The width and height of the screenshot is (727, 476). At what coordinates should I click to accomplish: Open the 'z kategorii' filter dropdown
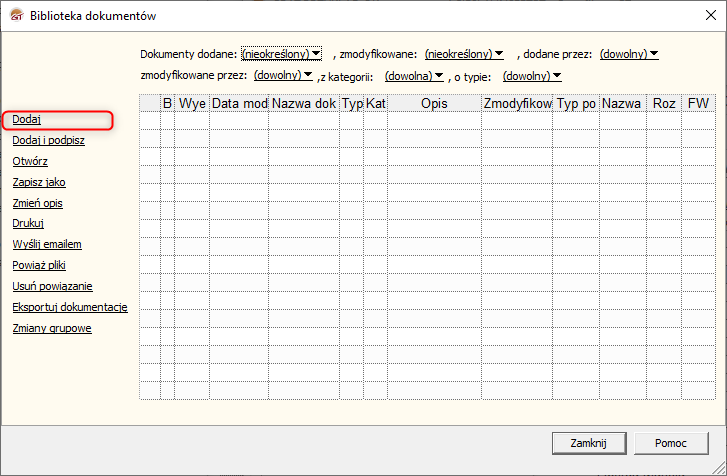click(x=414, y=75)
